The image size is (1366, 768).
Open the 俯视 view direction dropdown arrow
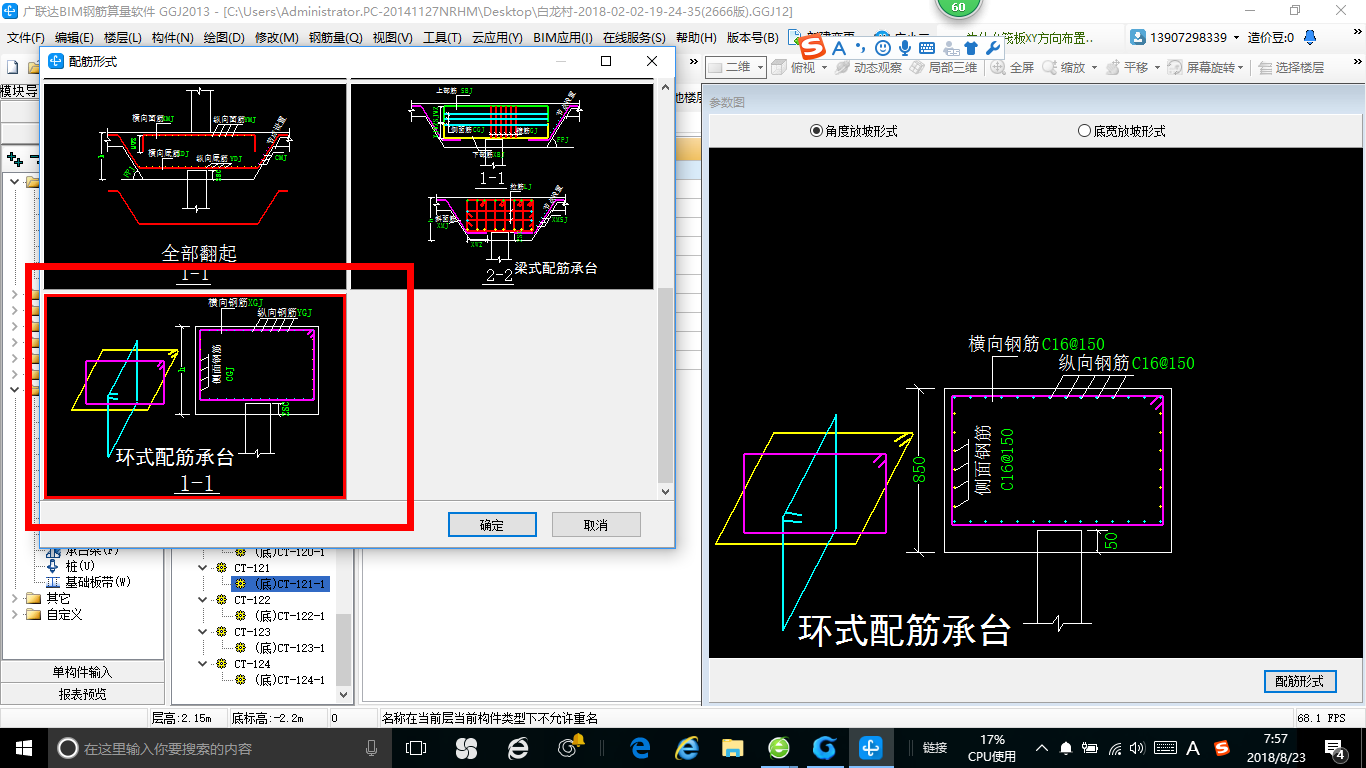(x=824, y=67)
